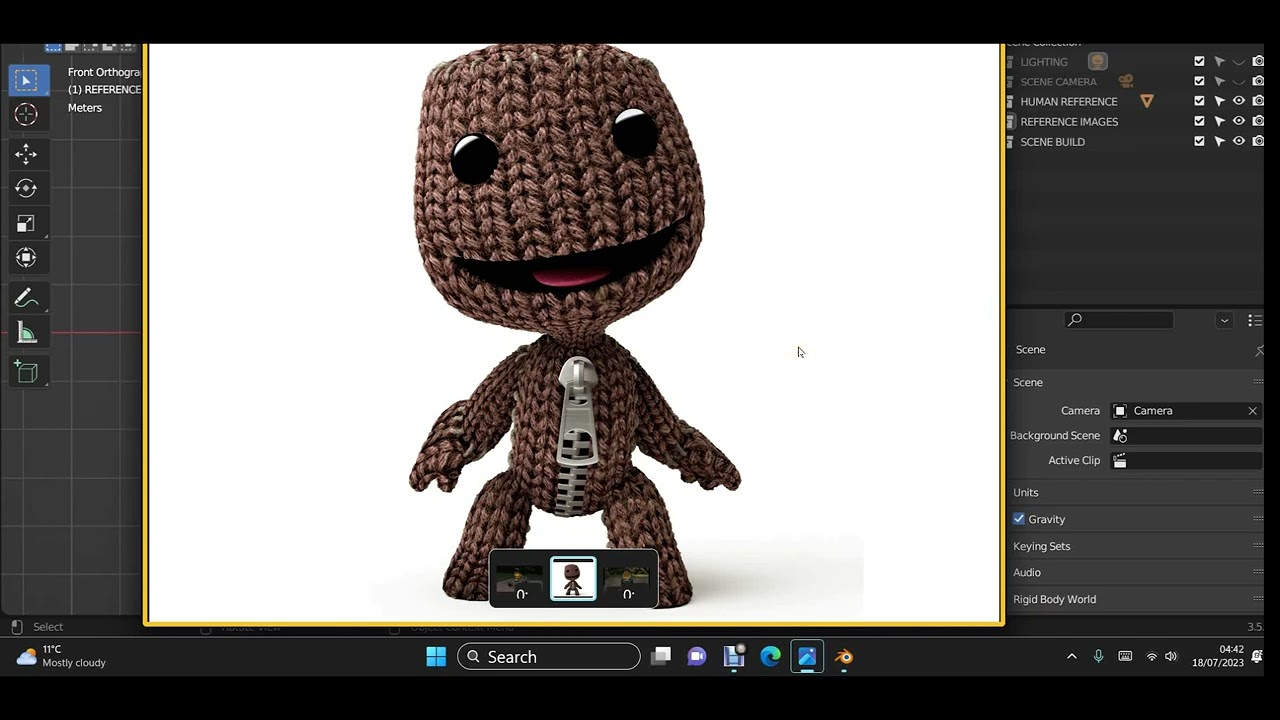
Task: Toggle the Gravity checkbox
Action: point(1019,519)
